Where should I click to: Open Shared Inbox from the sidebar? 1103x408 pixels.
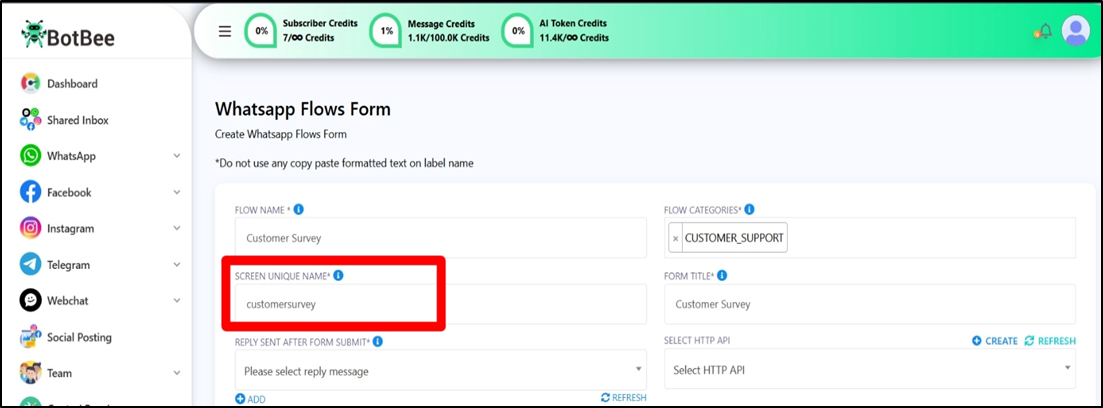(x=77, y=120)
